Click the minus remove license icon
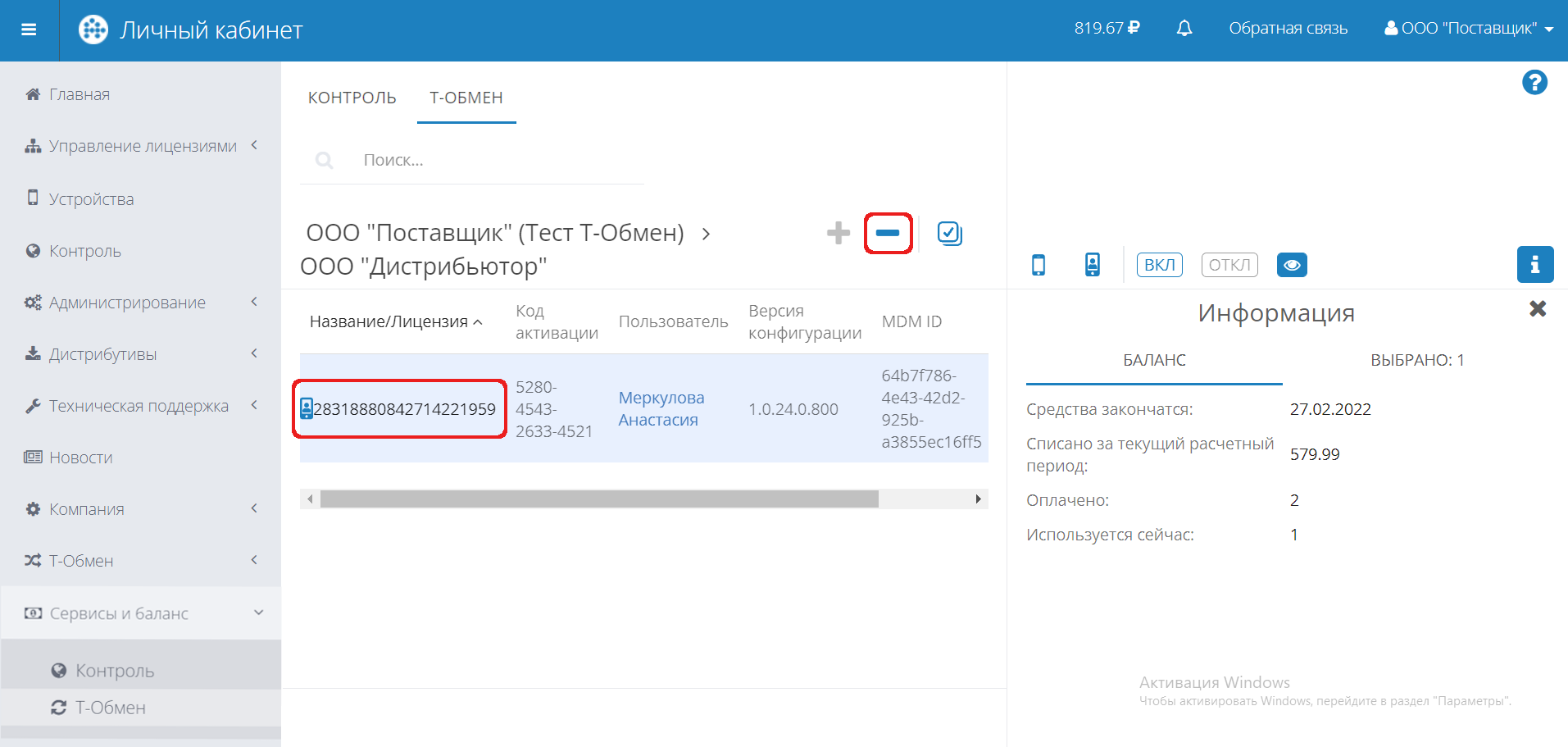This screenshot has width=1568, height=747. (888, 233)
